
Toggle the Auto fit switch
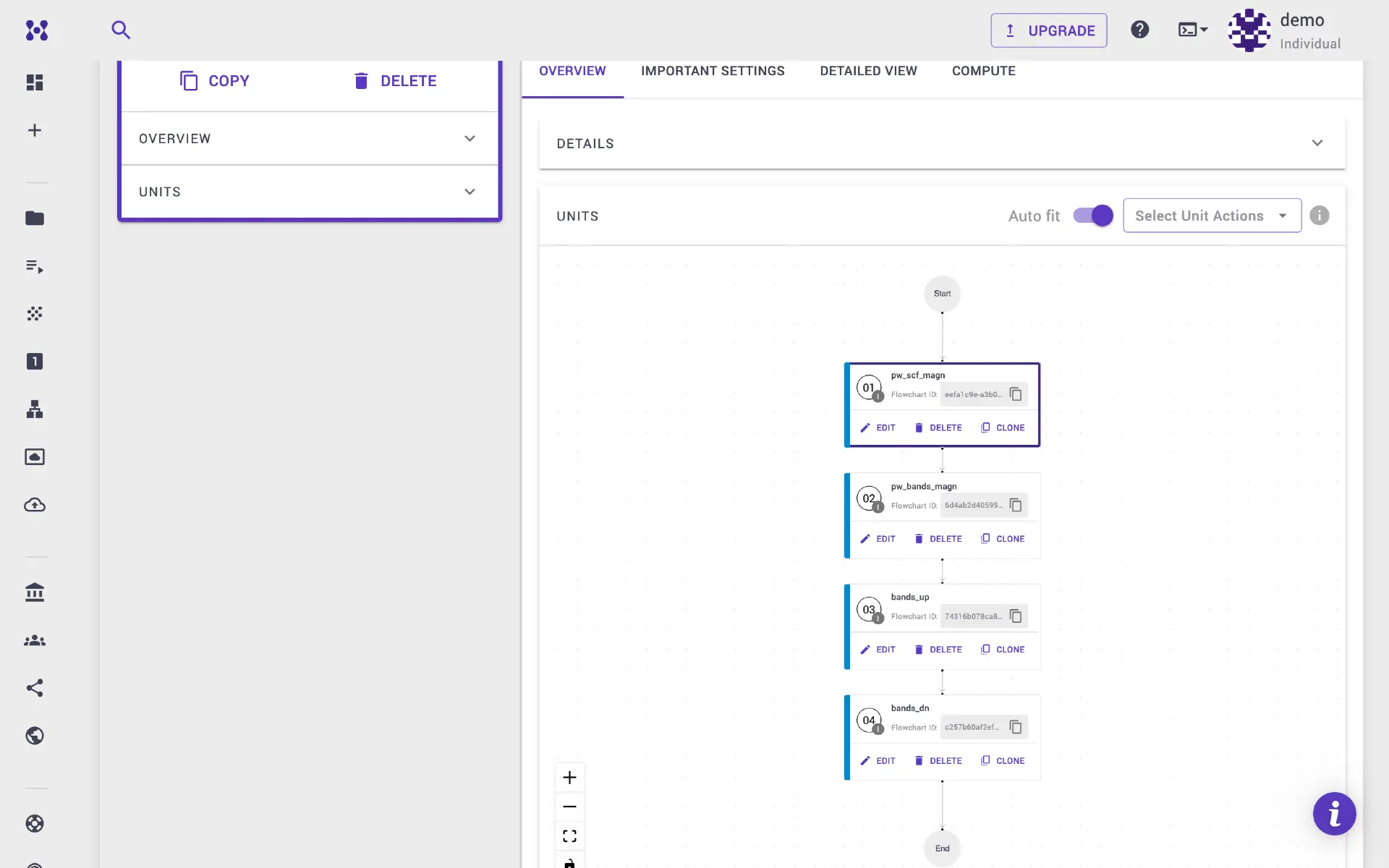[x=1092, y=216]
